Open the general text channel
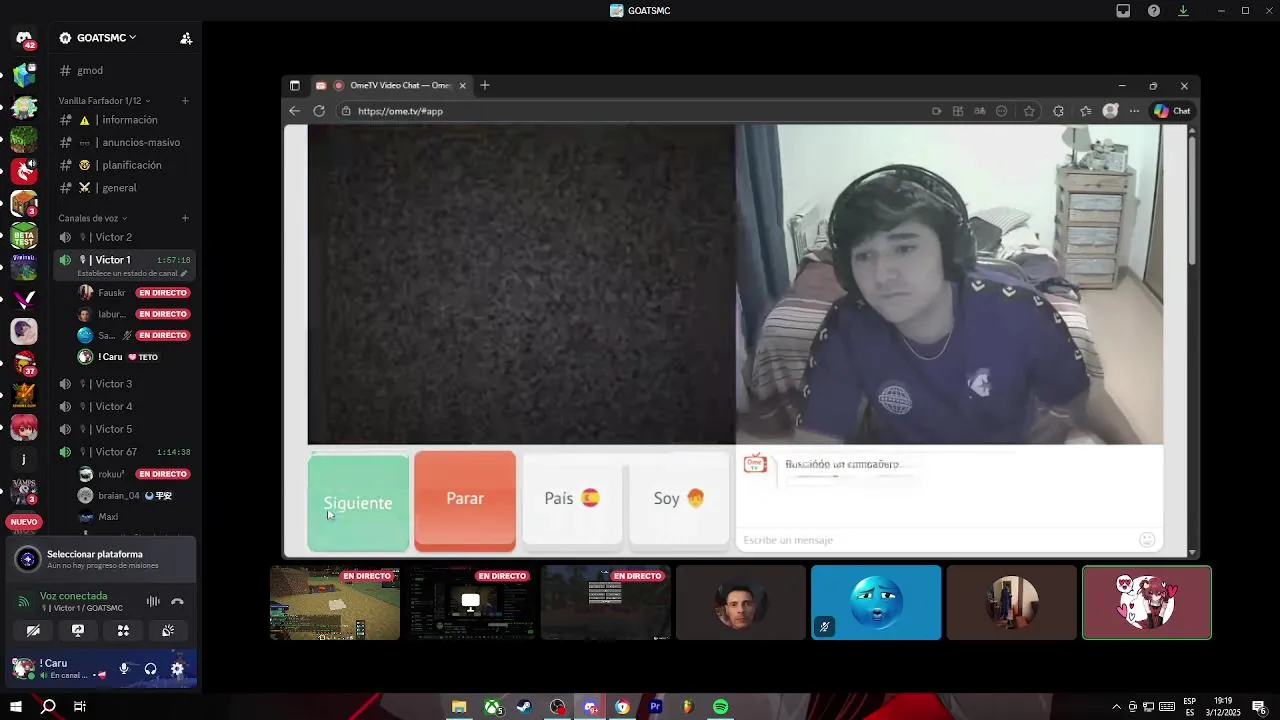This screenshot has width=1280, height=720. pos(124,188)
